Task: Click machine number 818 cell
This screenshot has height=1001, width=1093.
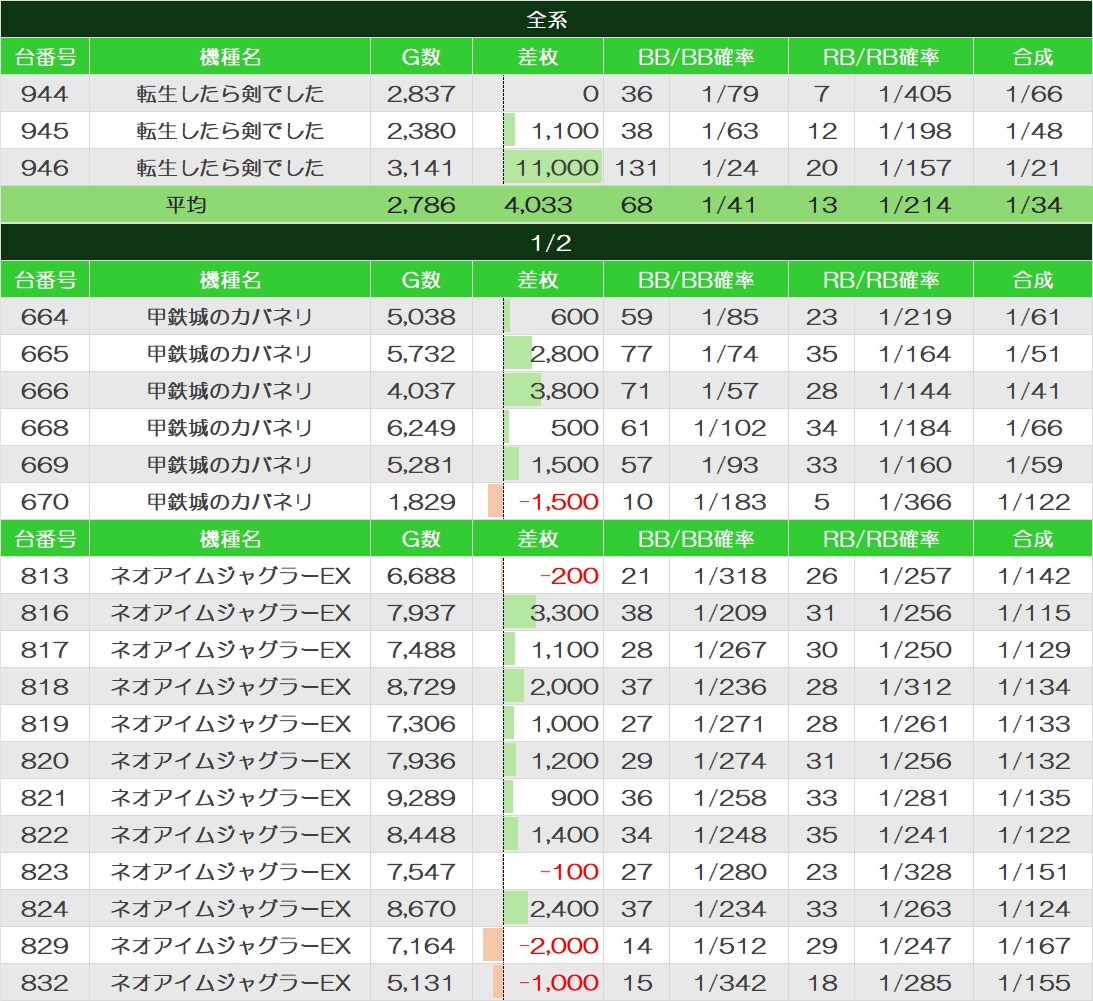Action: [45, 687]
